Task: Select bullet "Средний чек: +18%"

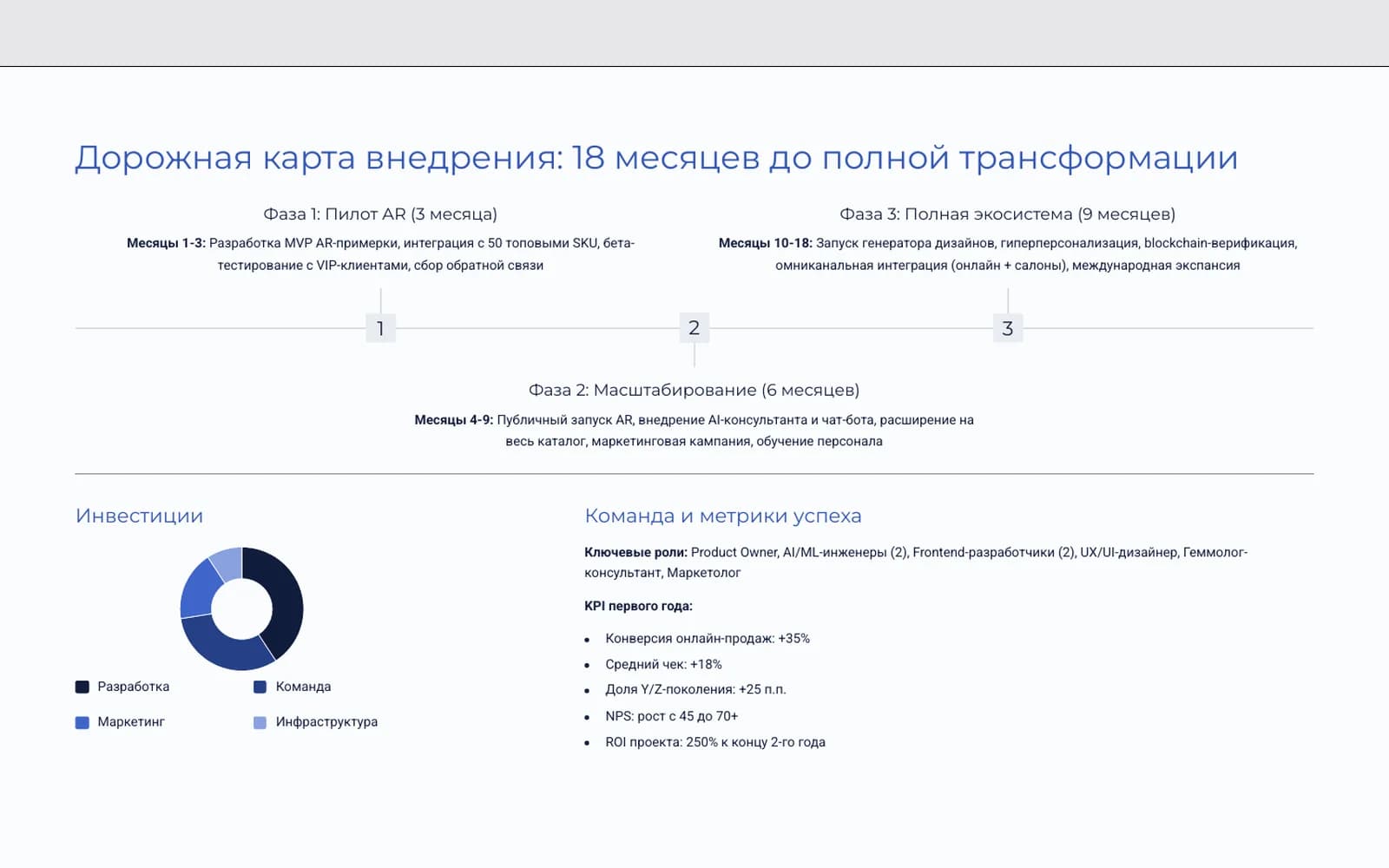Action: click(x=663, y=665)
